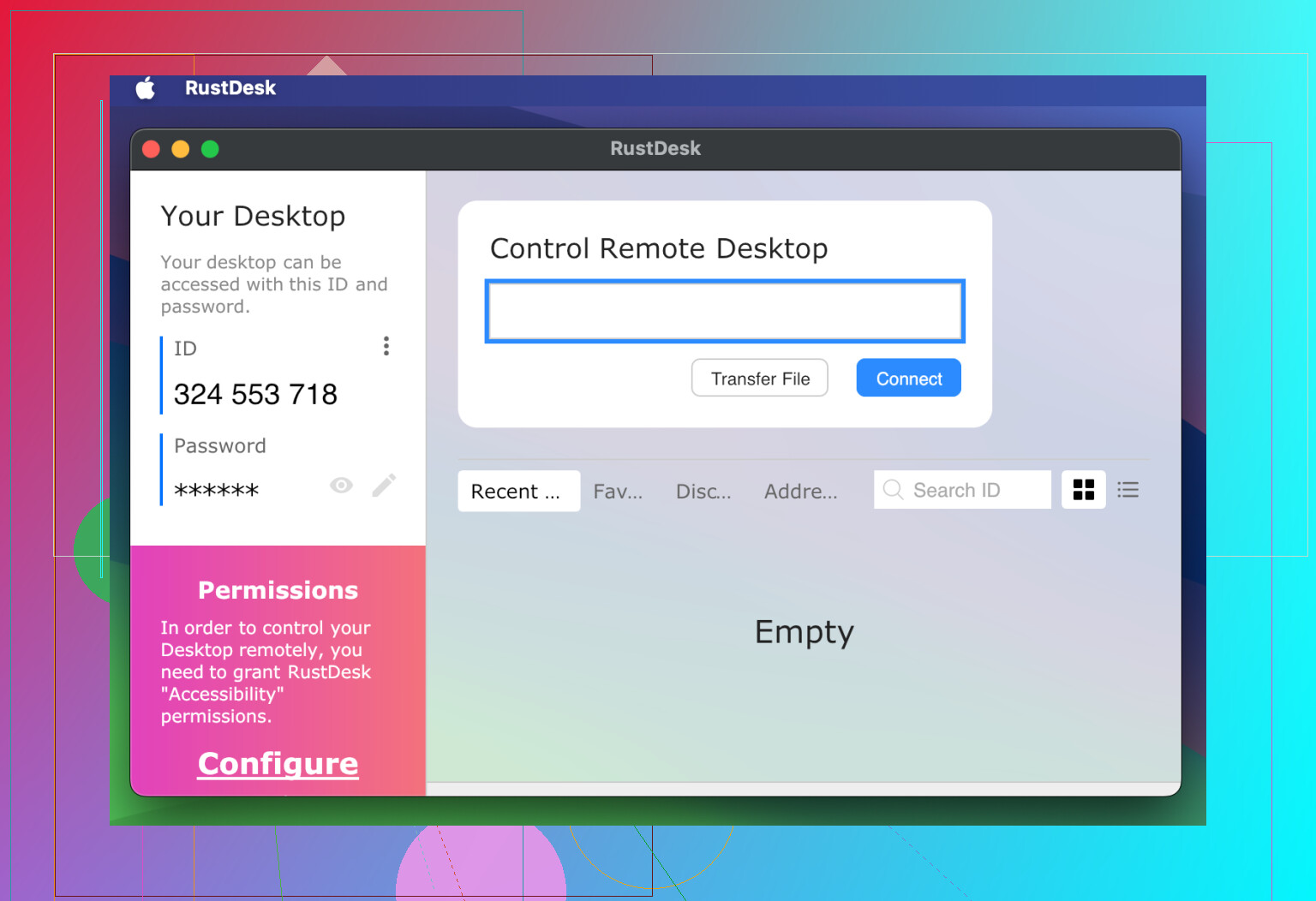Maximize the window with green button
Screen dimensions: 1316x901
tap(210, 150)
